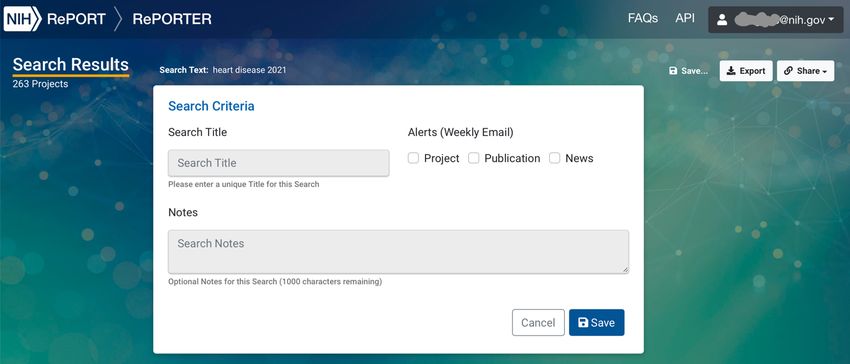The image size is (850, 364).
Task: Focus the Search Title input field
Action: tap(279, 163)
